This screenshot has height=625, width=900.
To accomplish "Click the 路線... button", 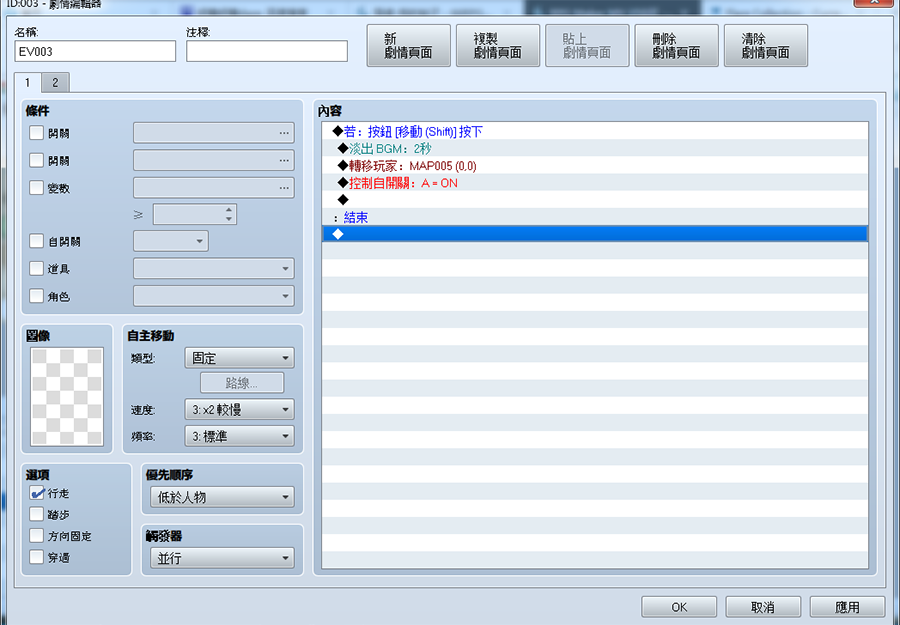I will [x=242, y=383].
